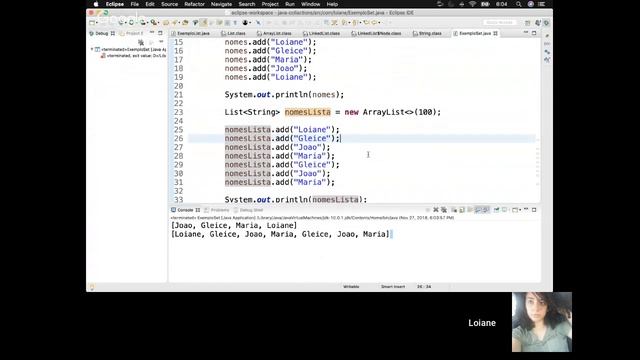Open the Open Perspective icon near Quick Access
The height and width of the screenshot is (360, 640).
click(x=527, y=23)
